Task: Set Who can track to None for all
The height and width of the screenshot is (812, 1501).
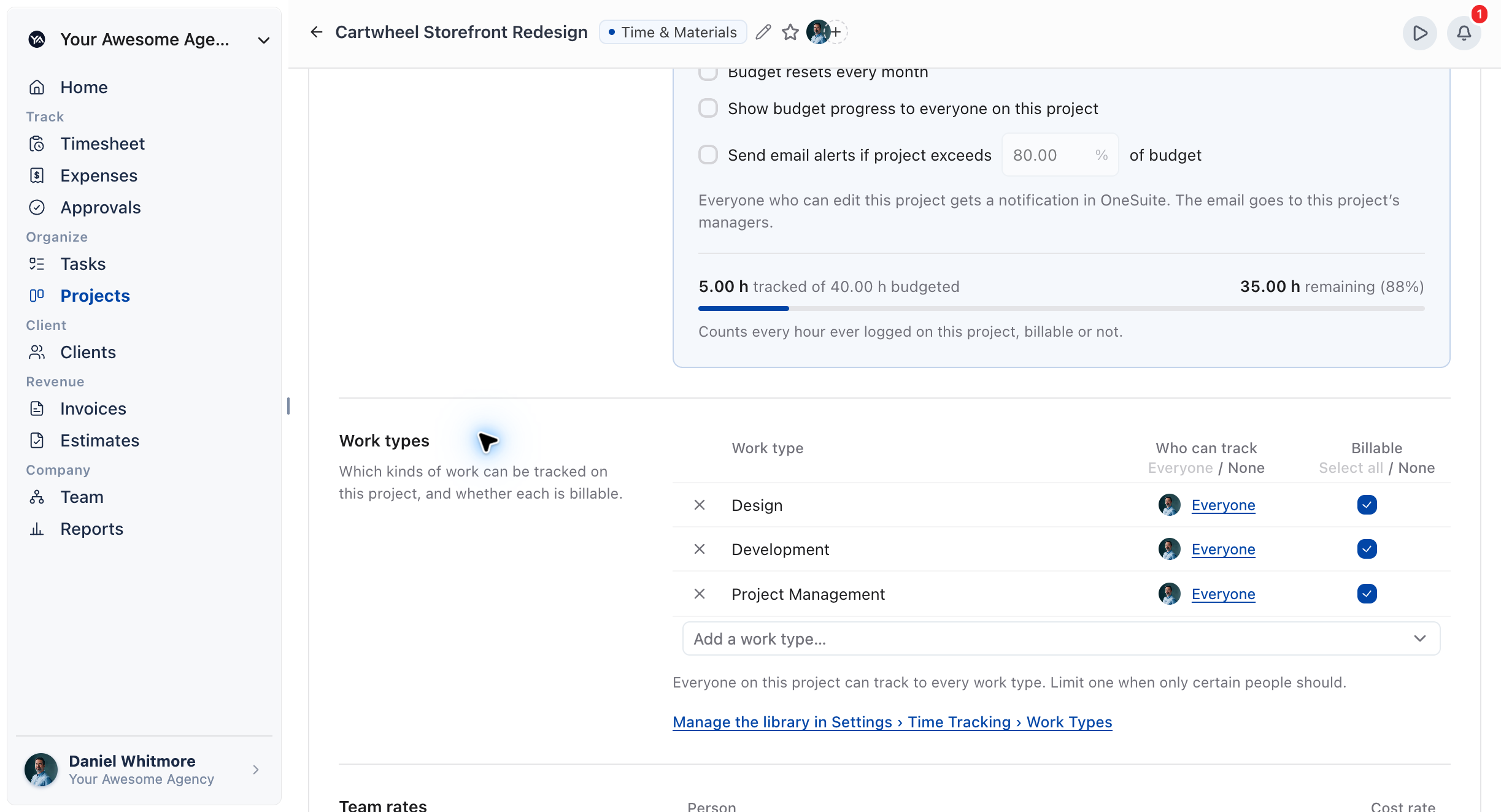Action: pos(1246,468)
